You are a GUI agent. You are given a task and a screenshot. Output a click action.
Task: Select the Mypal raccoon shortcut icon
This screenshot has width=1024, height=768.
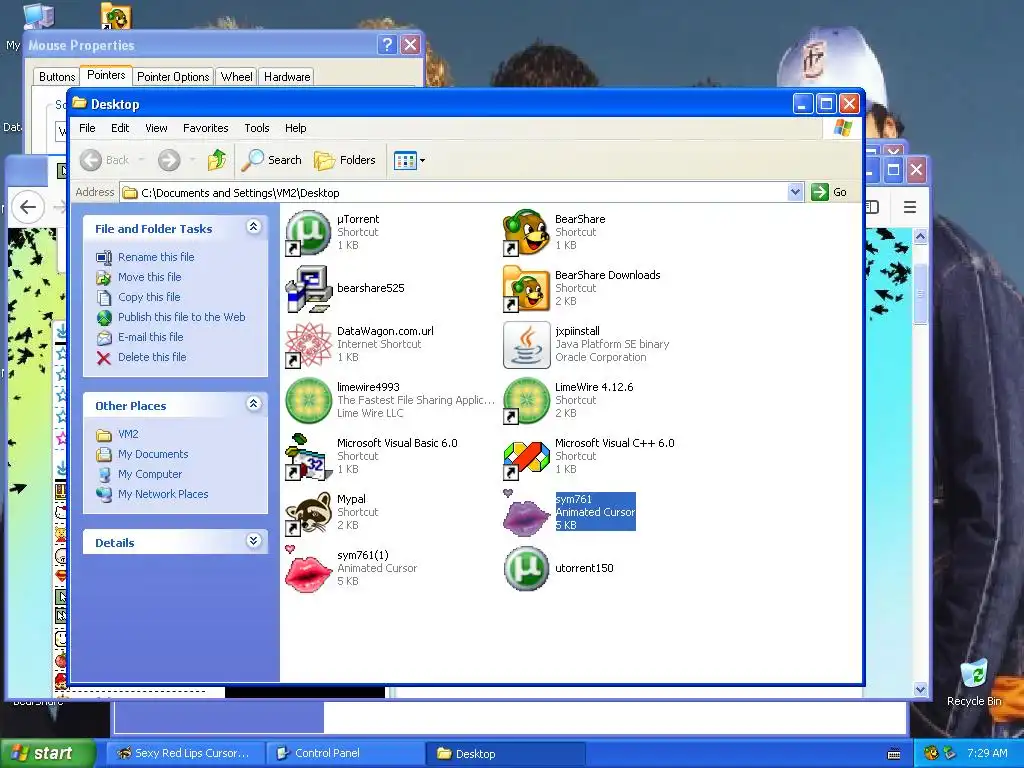pos(308,513)
